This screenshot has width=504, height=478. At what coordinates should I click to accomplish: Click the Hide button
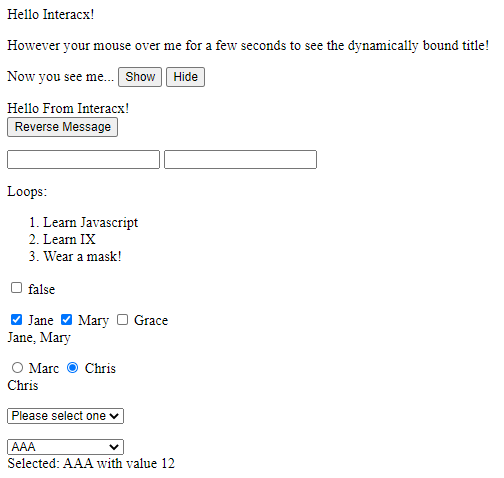[x=185, y=77]
